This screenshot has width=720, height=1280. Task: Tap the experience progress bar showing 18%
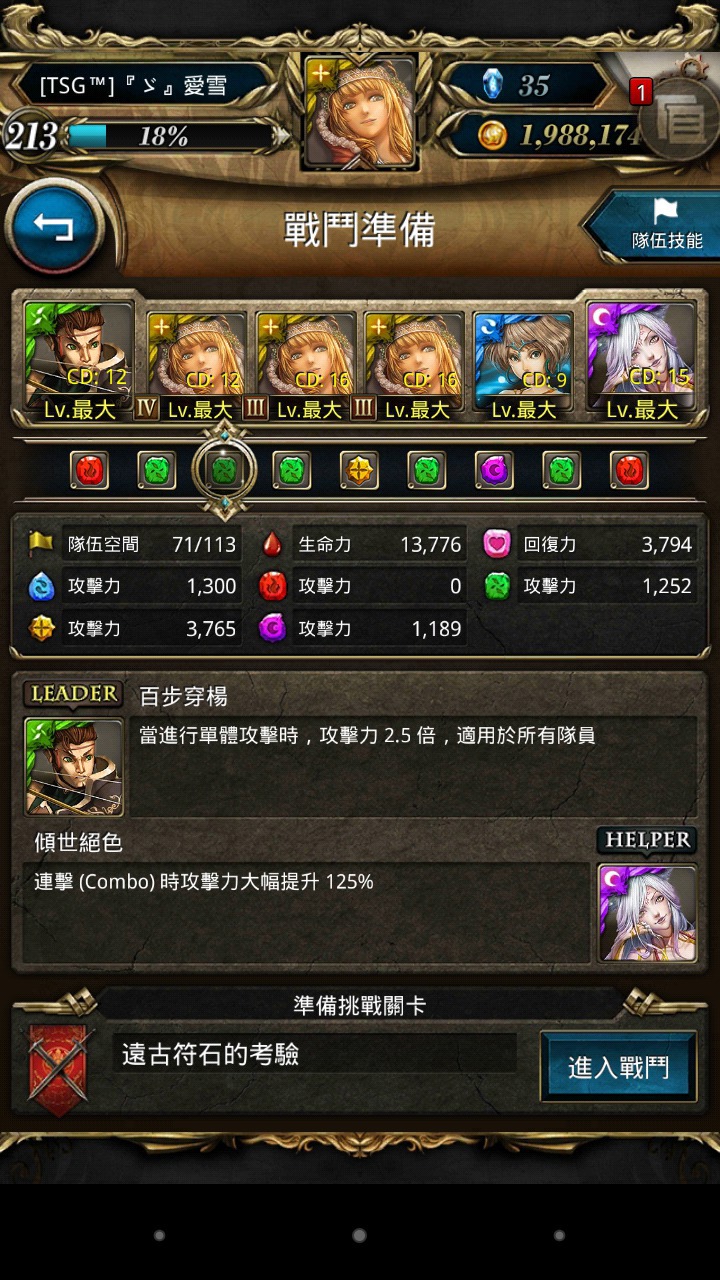pos(174,136)
